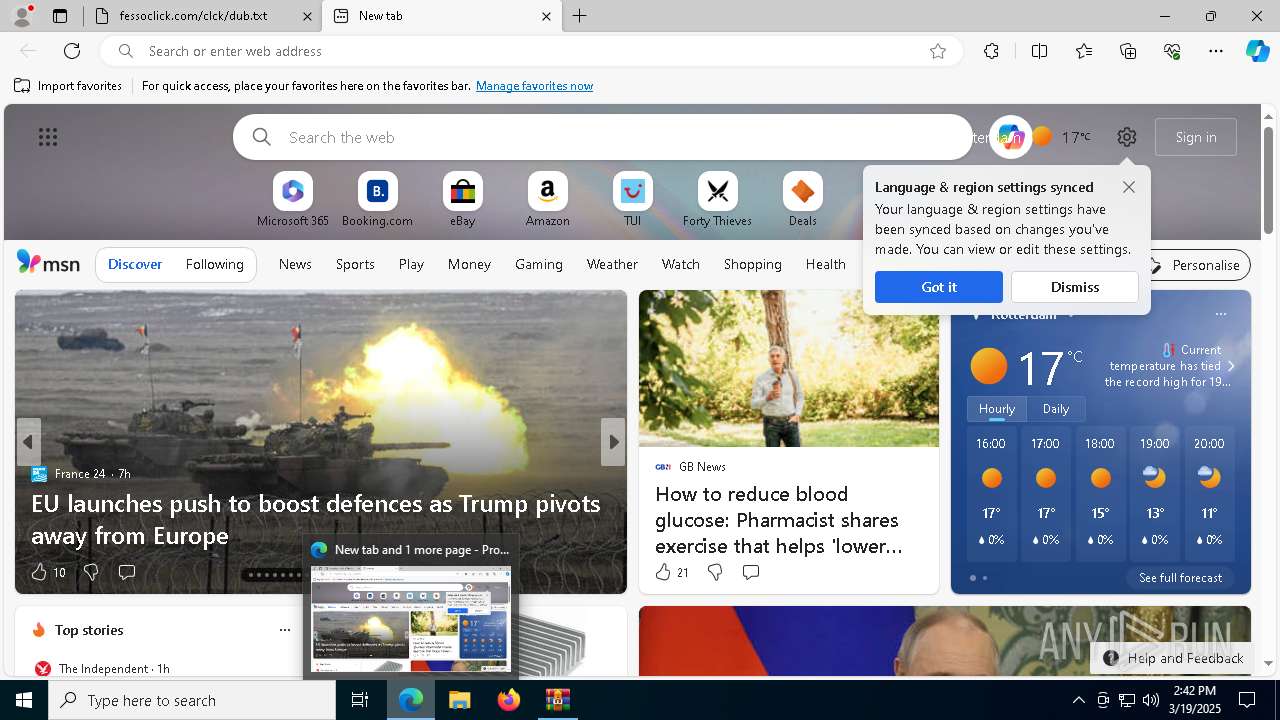Open the Sports category
This screenshot has height=720, width=1280.
pos(355,264)
